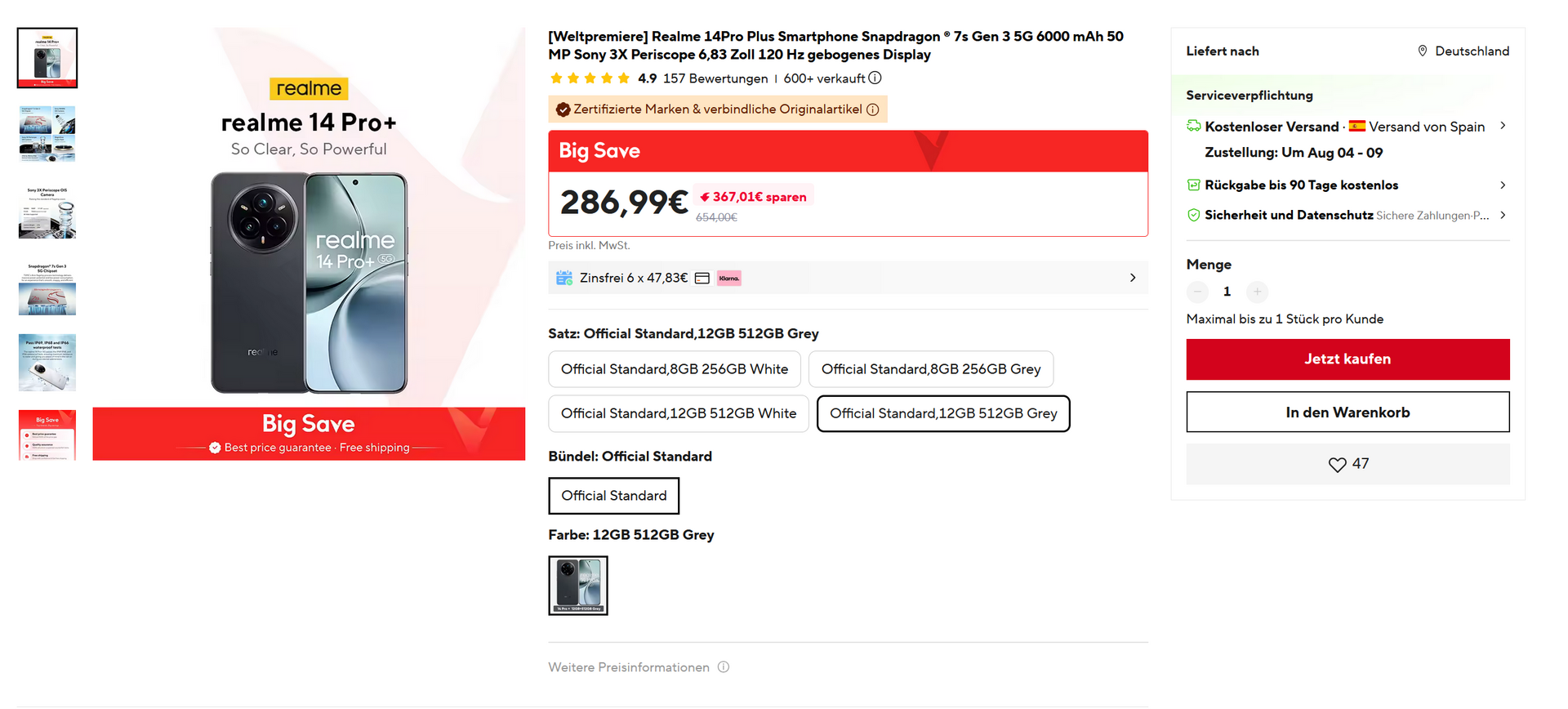Open the Snapdragon 7s Gen 3 thumbnail image

coord(47,289)
